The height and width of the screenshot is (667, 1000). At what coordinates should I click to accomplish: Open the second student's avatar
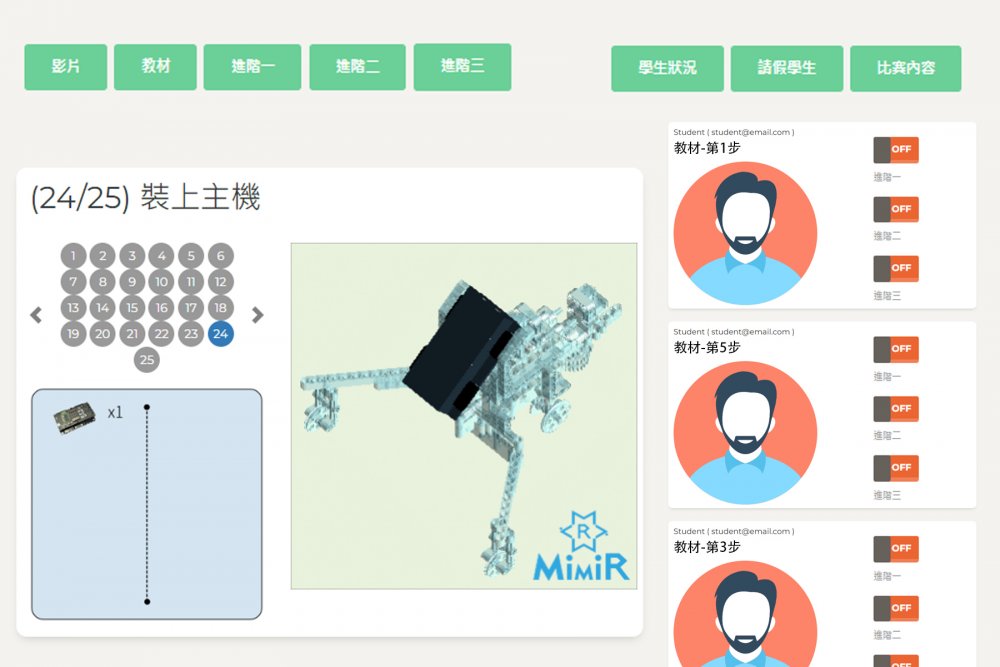click(x=745, y=432)
